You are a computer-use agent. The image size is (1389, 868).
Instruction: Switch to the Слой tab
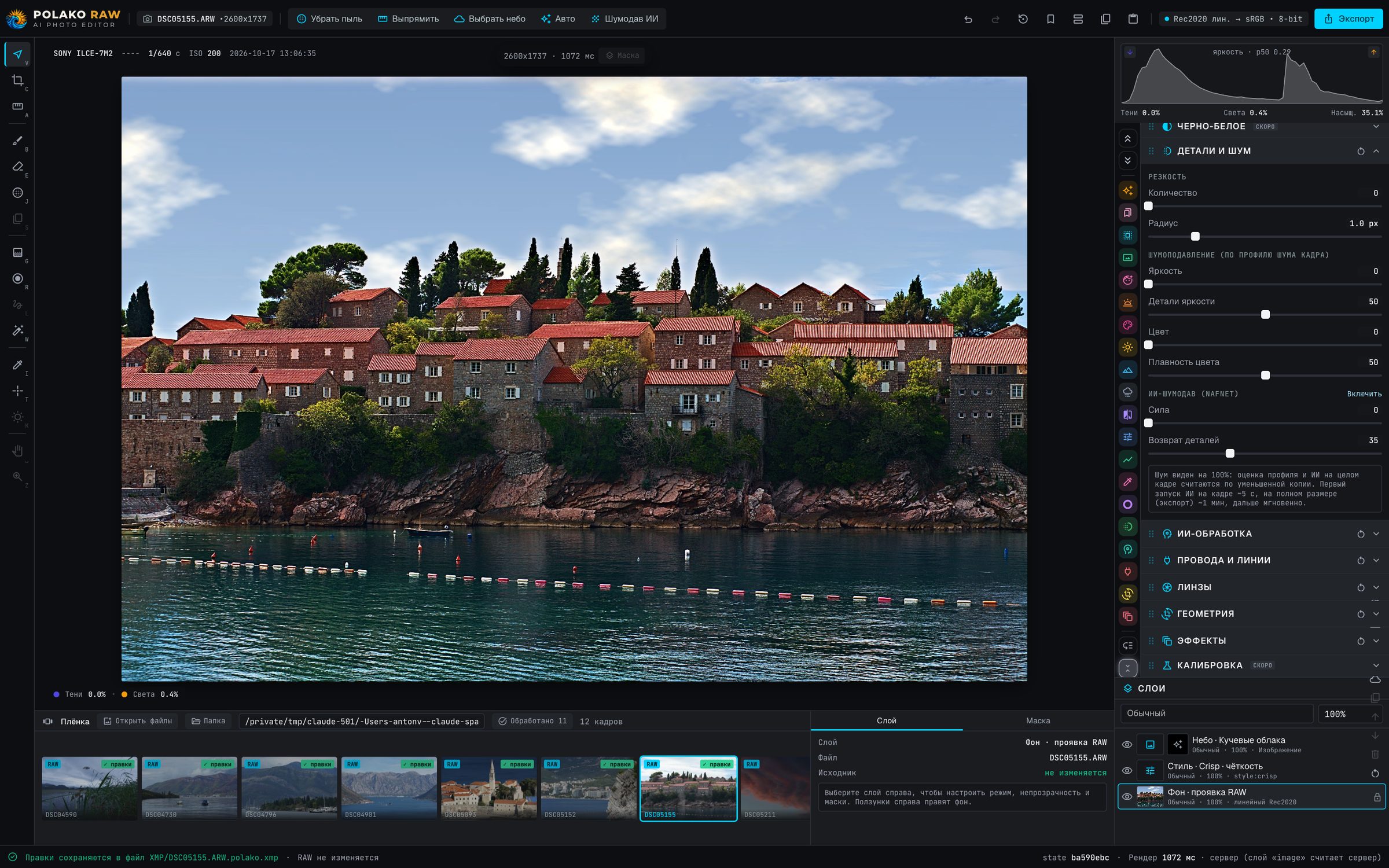[x=886, y=720]
